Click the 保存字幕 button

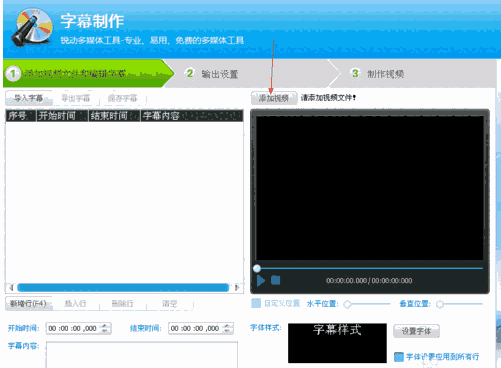(x=123, y=98)
